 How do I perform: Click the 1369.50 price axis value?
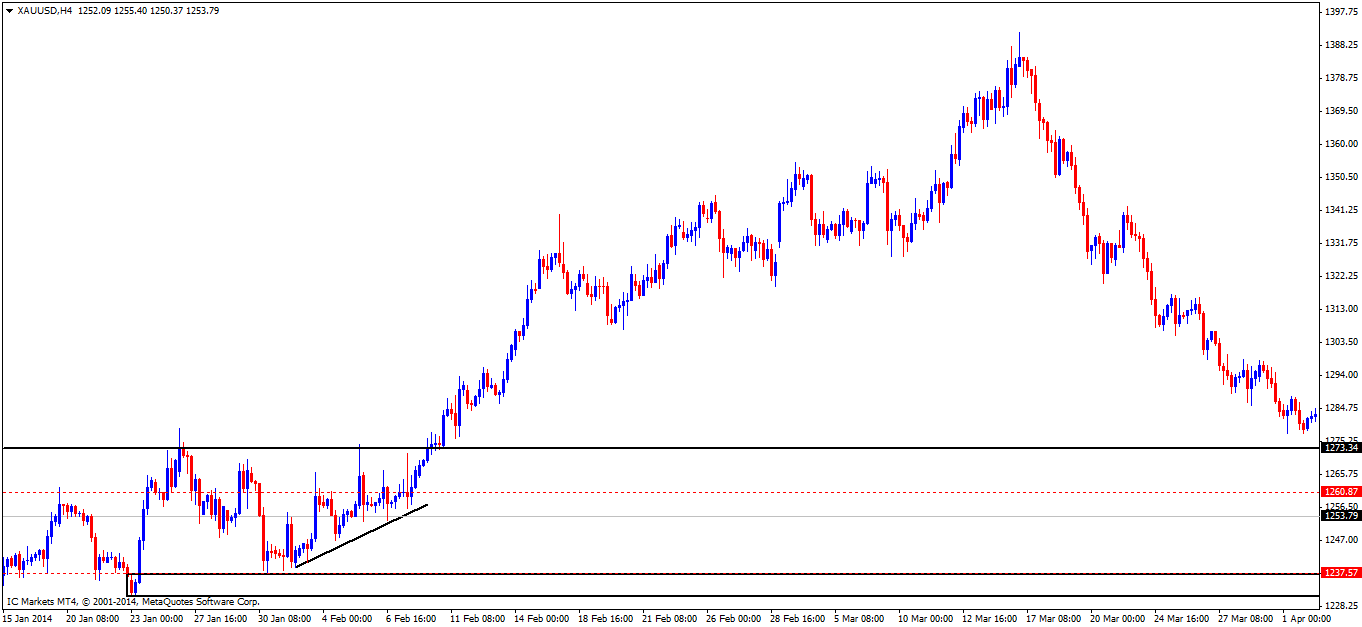pos(1340,111)
